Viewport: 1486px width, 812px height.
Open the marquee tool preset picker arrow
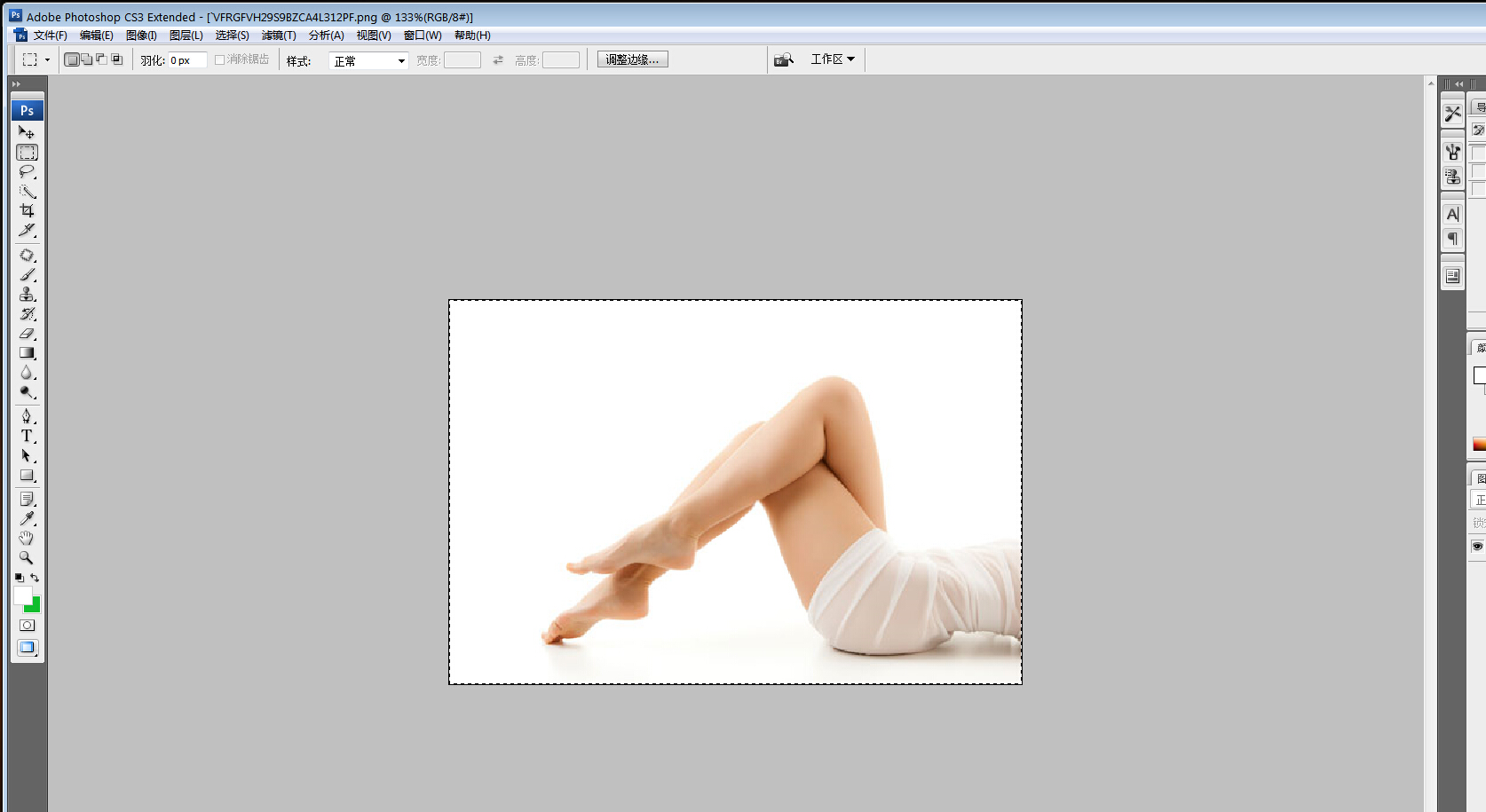[47, 60]
